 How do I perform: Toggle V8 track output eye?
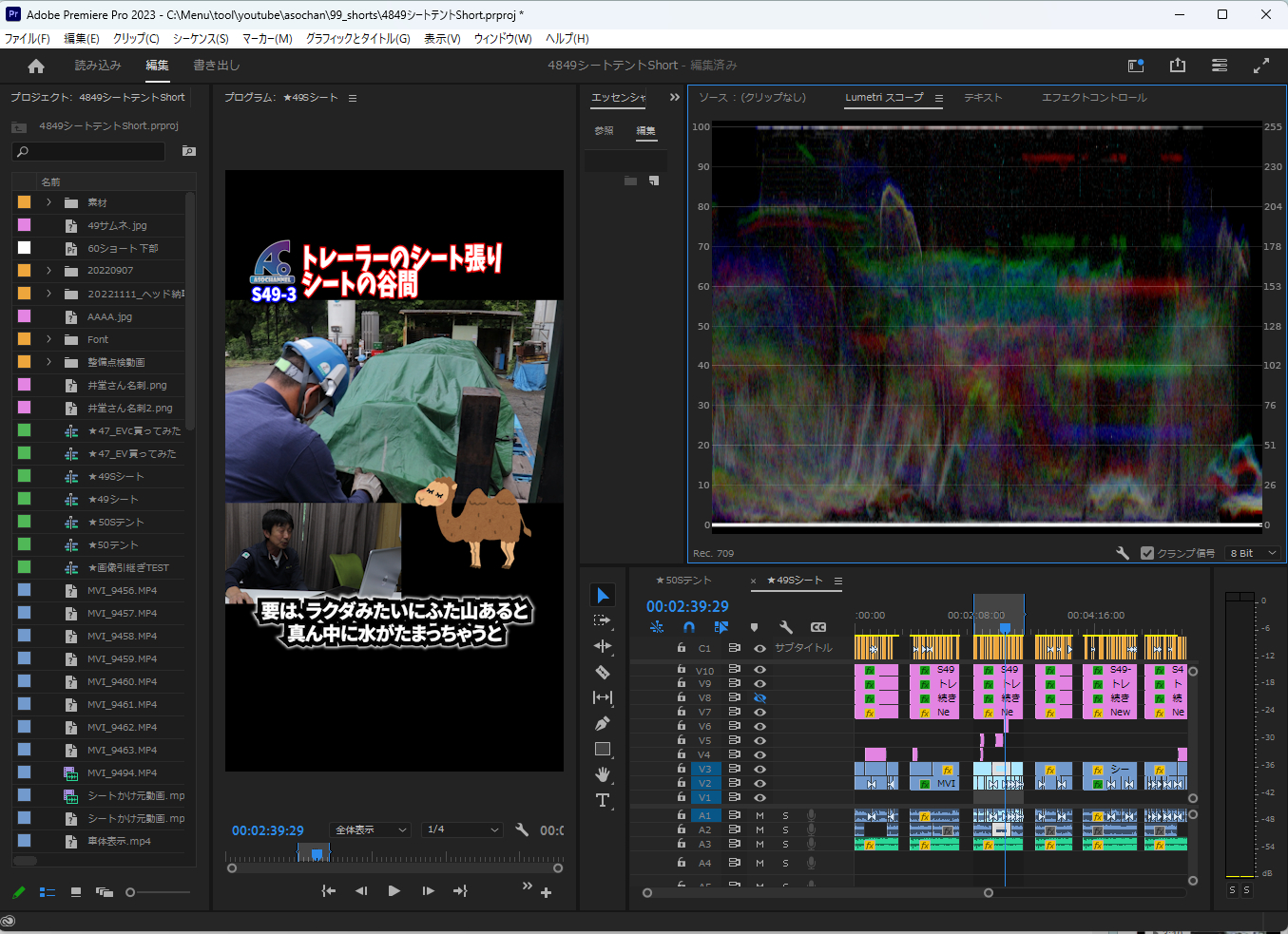pos(759,697)
